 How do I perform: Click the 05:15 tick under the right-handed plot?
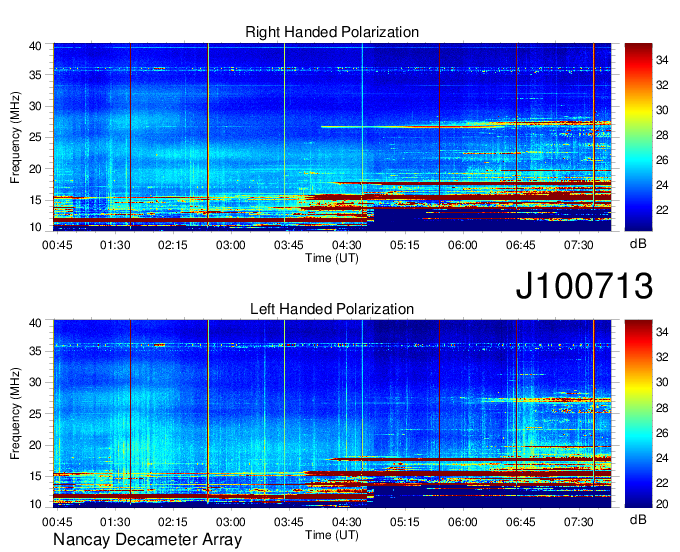click(x=405, y=245)
